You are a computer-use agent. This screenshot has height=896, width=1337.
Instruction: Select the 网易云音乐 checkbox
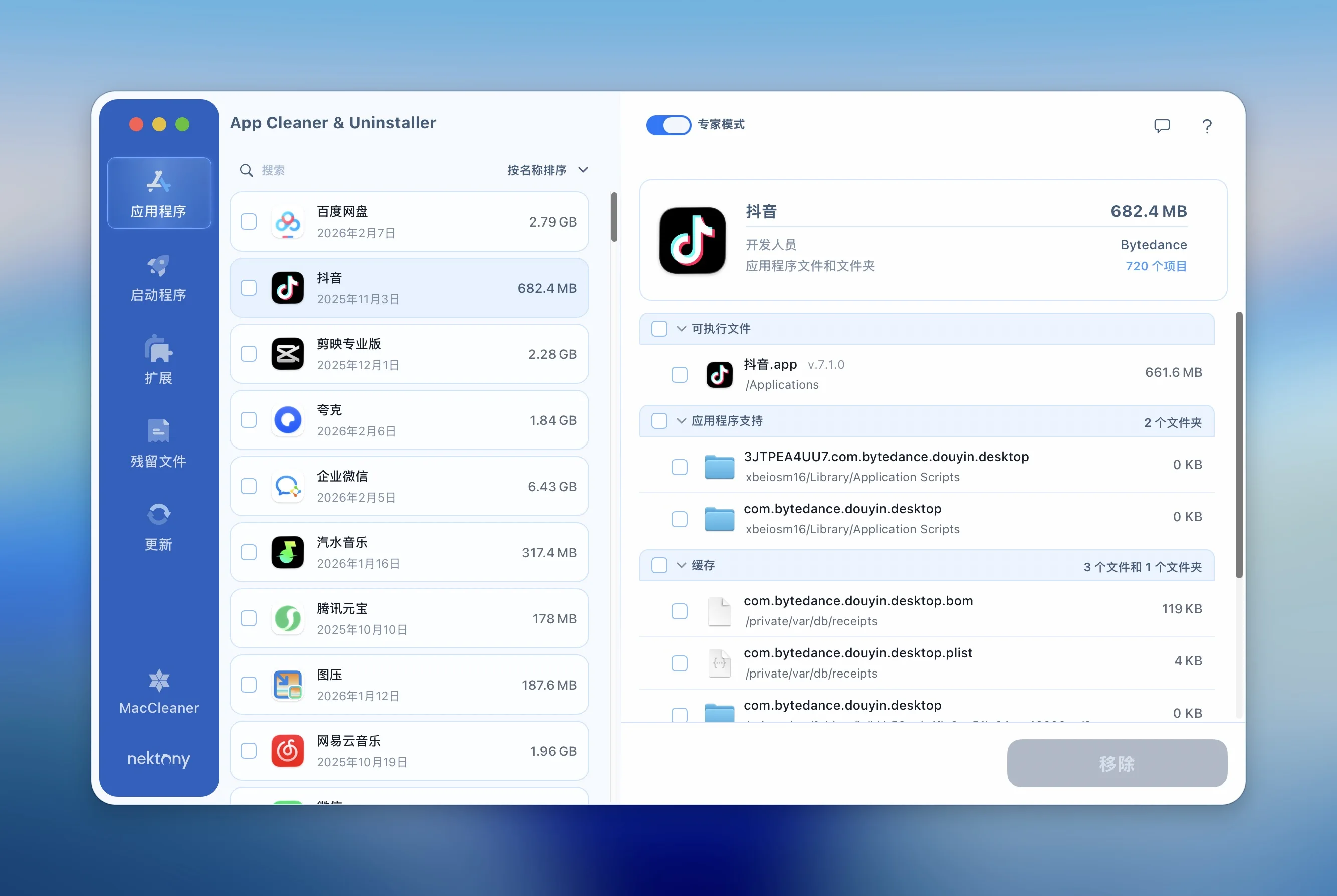(249, 751)
